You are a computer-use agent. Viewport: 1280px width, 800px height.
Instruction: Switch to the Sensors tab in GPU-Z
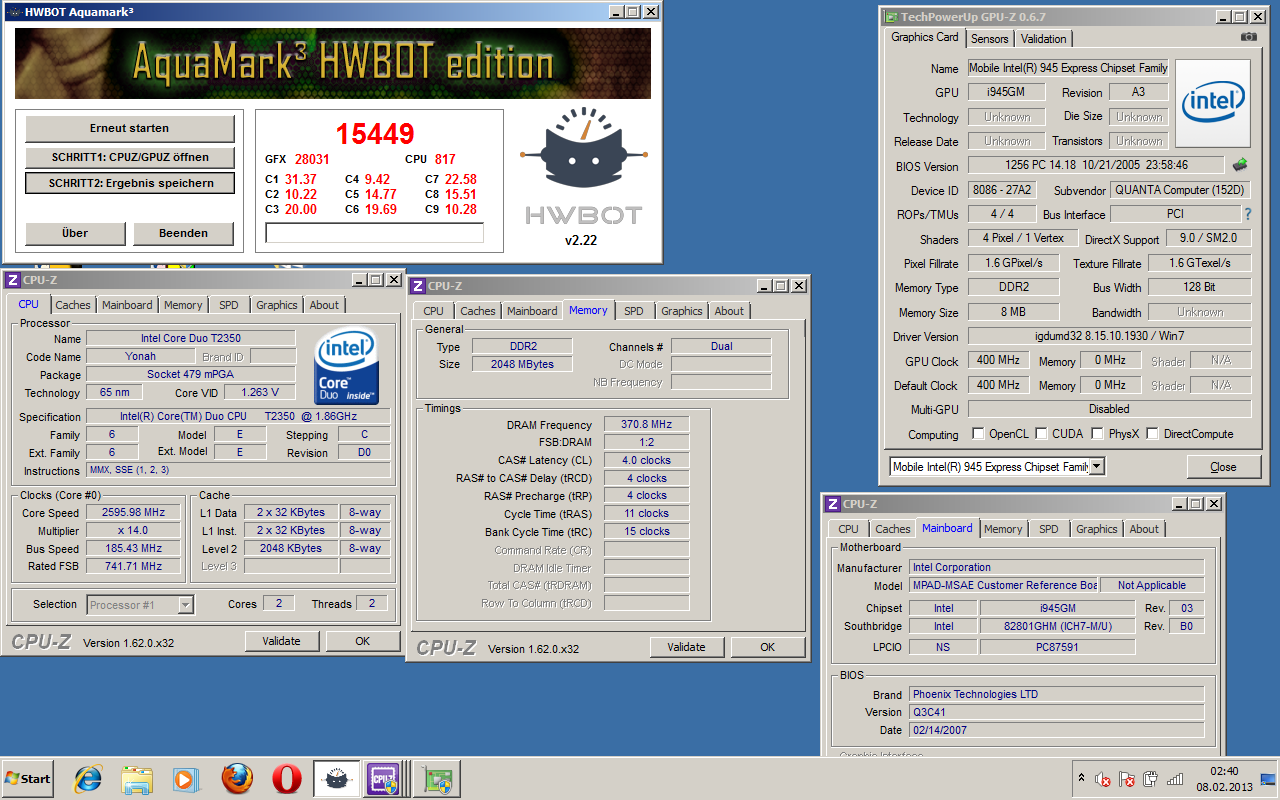990,38
